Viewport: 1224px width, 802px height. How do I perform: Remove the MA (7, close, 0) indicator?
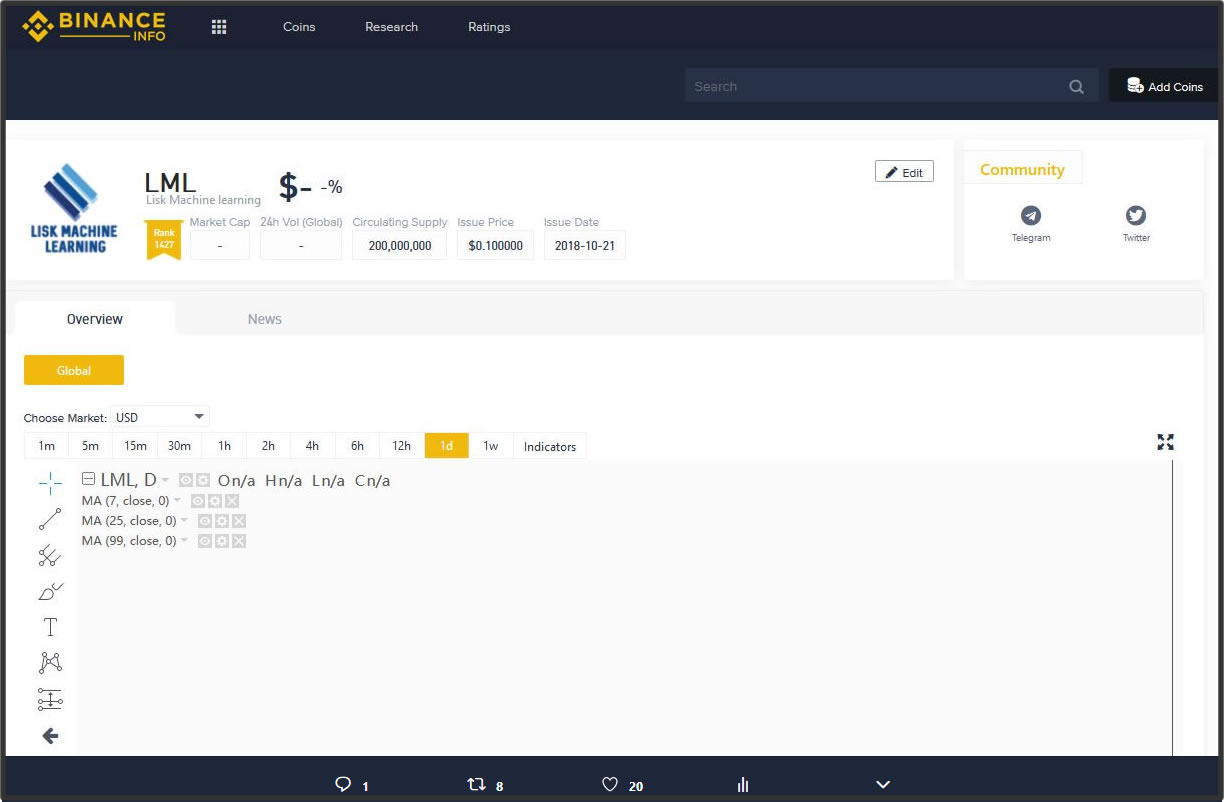tap(232, 501)
